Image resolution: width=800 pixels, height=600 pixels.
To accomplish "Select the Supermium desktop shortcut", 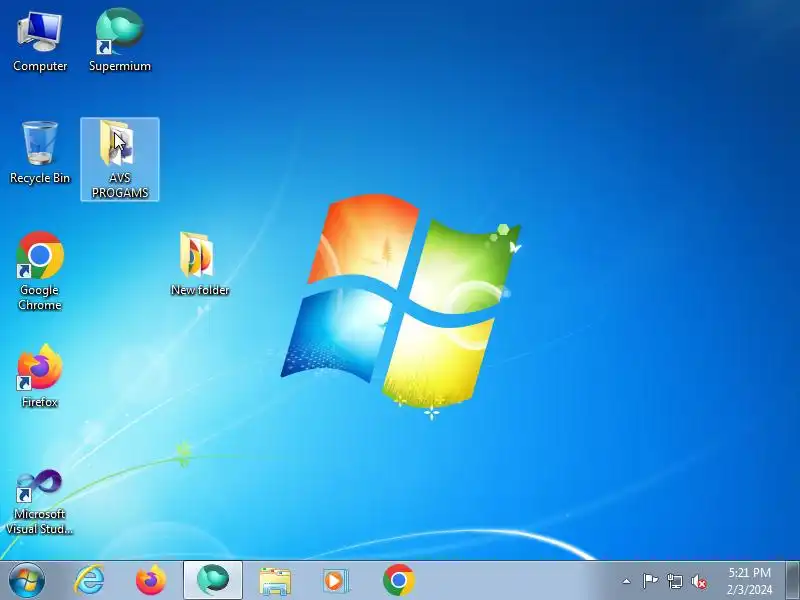I will coord(120,42).
